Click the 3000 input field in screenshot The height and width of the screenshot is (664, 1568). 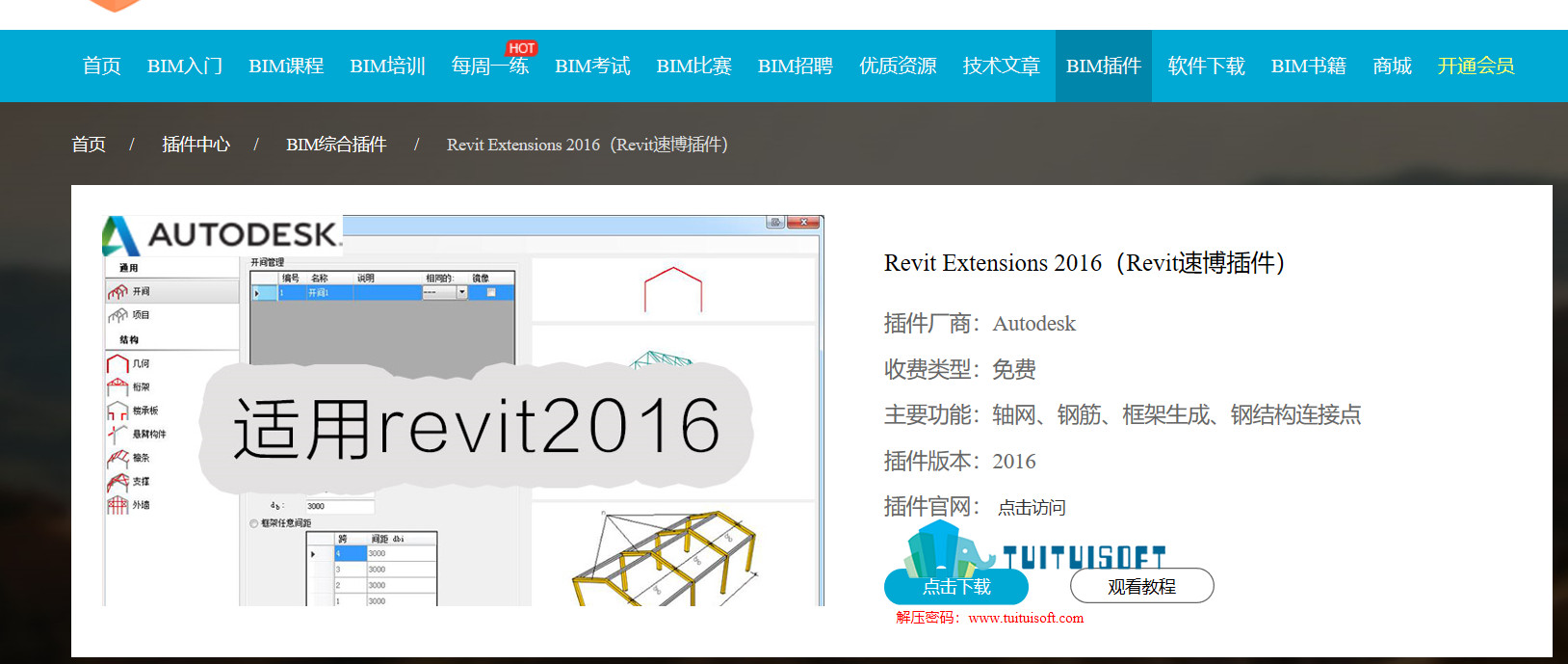[340, 506]
